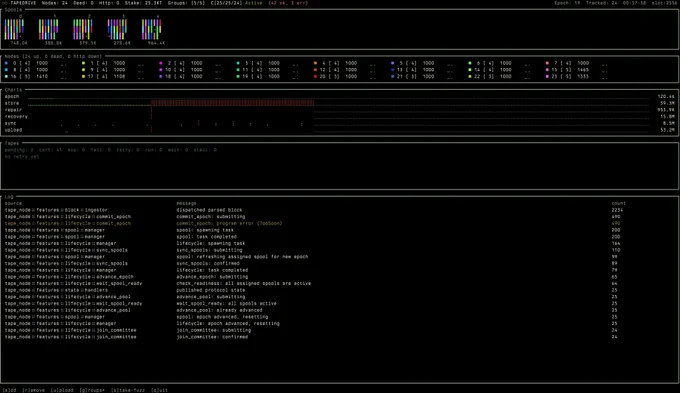
Task: Click node 18 status dot
Action: tap(161, 77)
